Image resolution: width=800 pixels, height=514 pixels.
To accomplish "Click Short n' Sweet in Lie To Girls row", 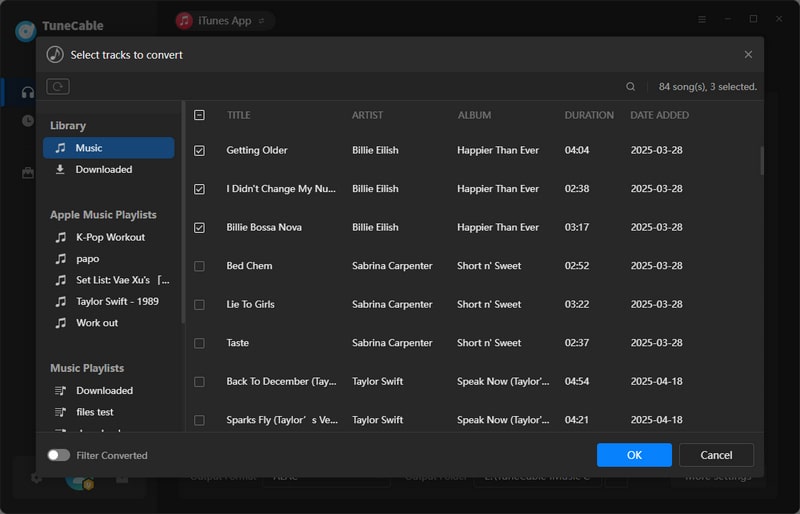I will 489,304.
